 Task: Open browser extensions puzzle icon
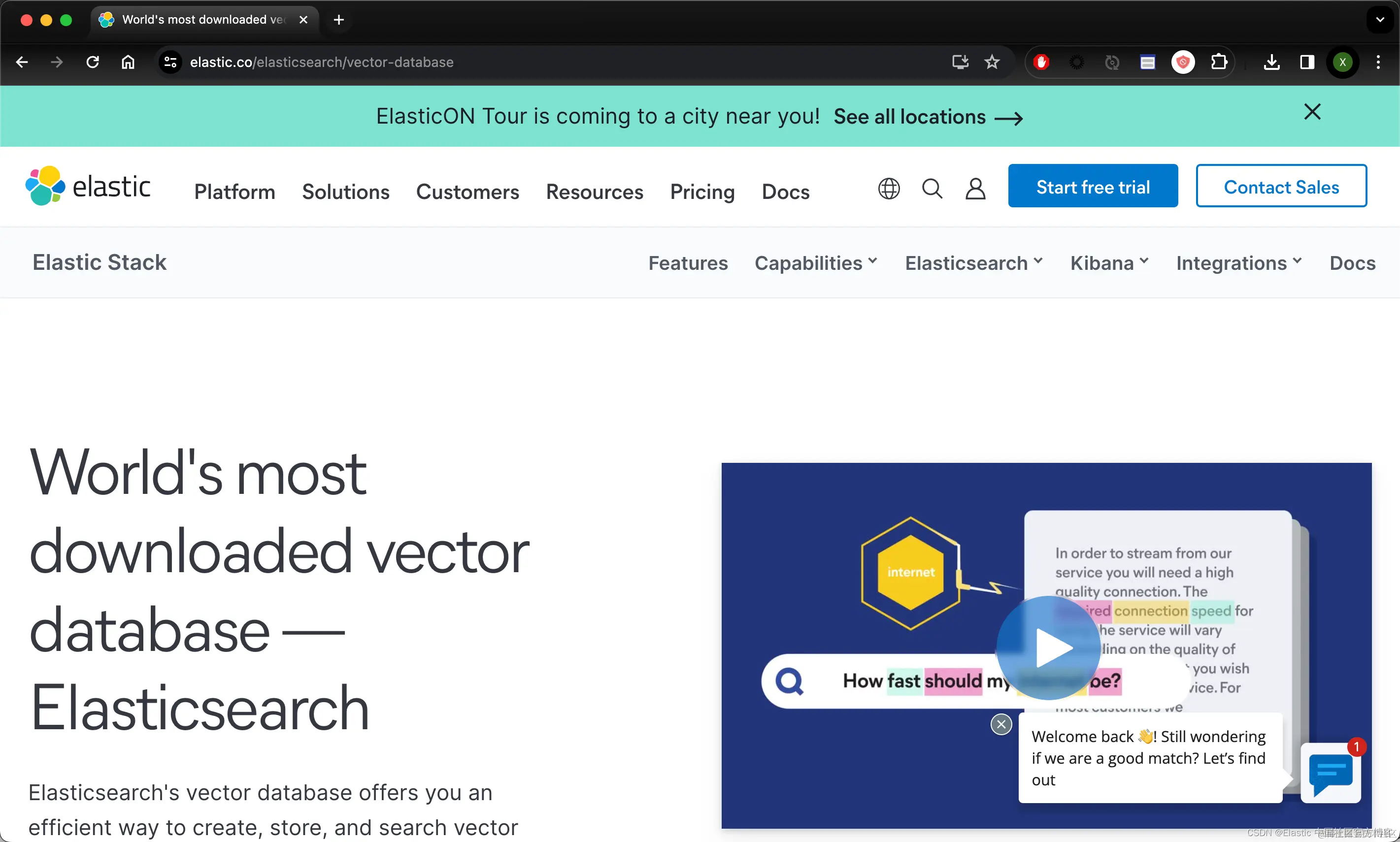[x=1218, y=62]
